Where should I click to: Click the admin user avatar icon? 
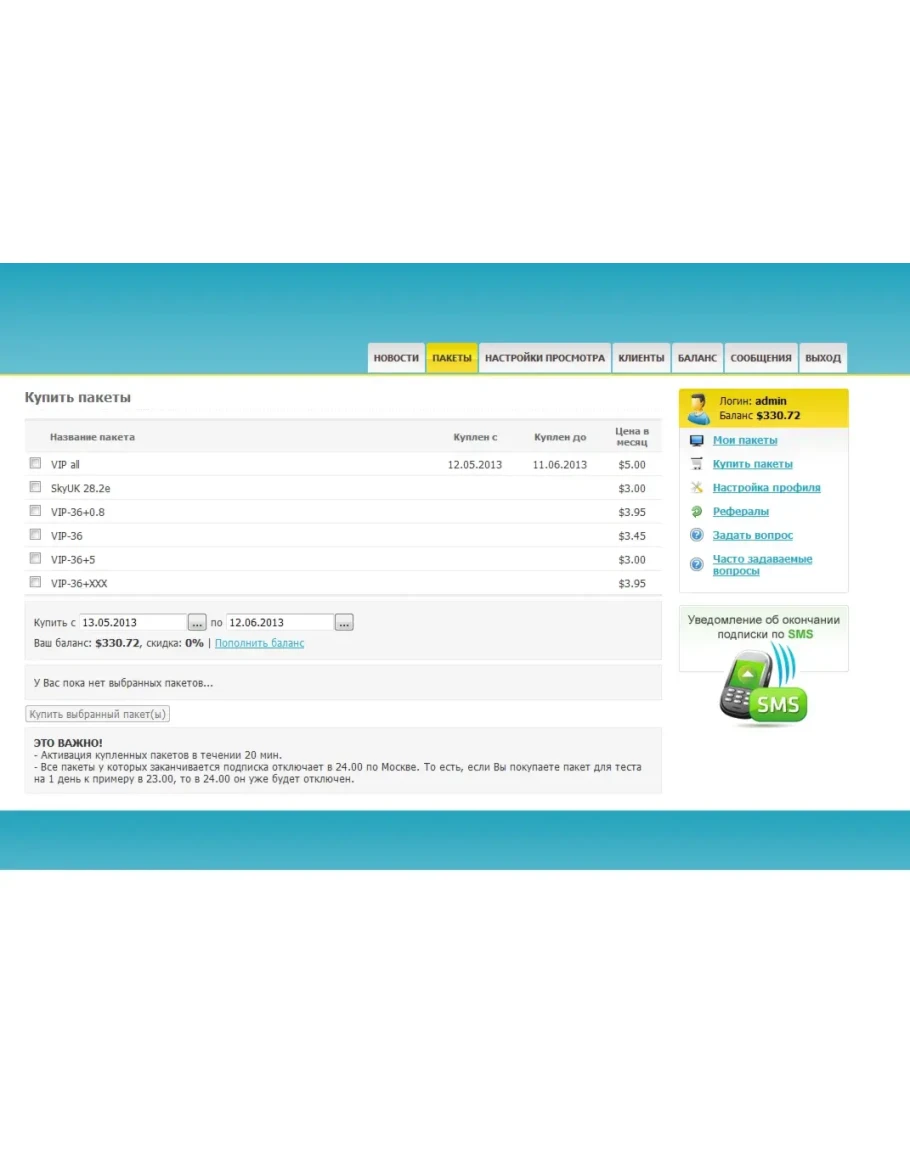point(698,408)
